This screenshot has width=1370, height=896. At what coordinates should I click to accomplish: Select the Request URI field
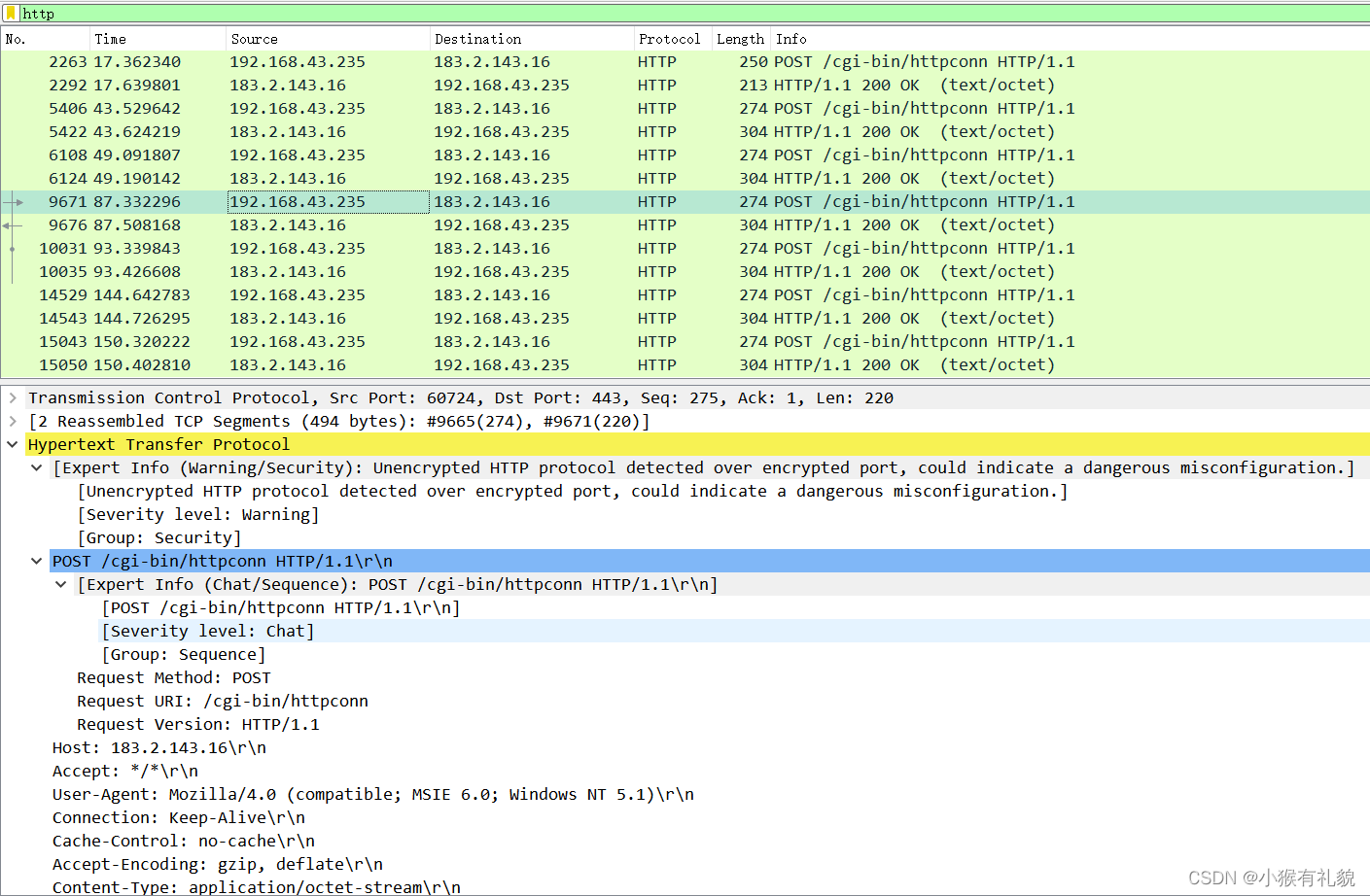click(x=223, y=701)
